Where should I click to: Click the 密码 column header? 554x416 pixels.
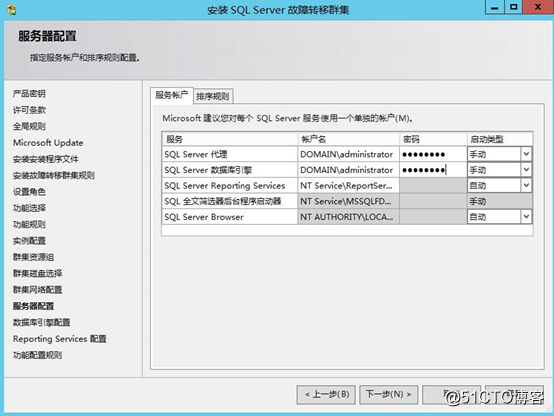click(x=433, y=139)
